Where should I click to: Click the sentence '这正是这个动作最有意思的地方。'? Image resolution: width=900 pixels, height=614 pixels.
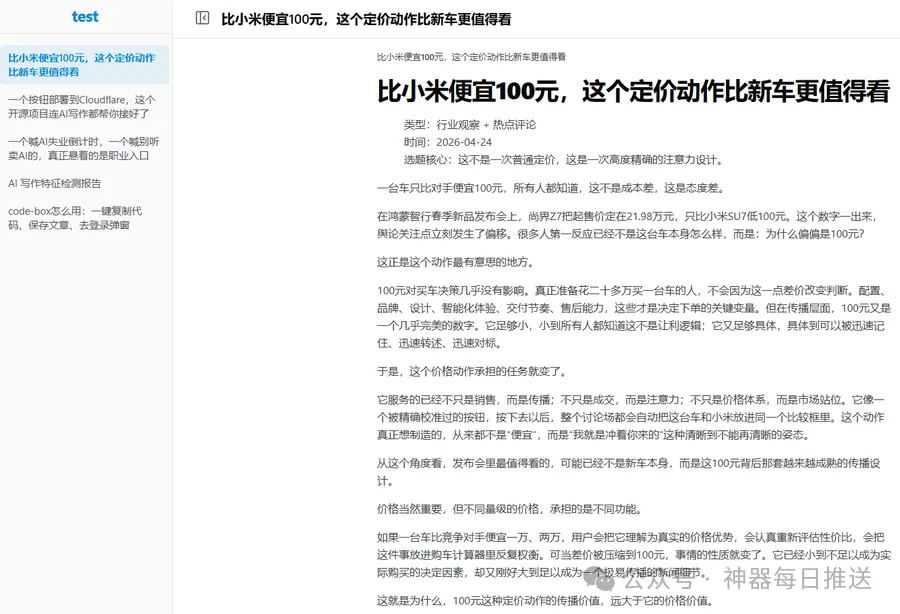[457, 262]
